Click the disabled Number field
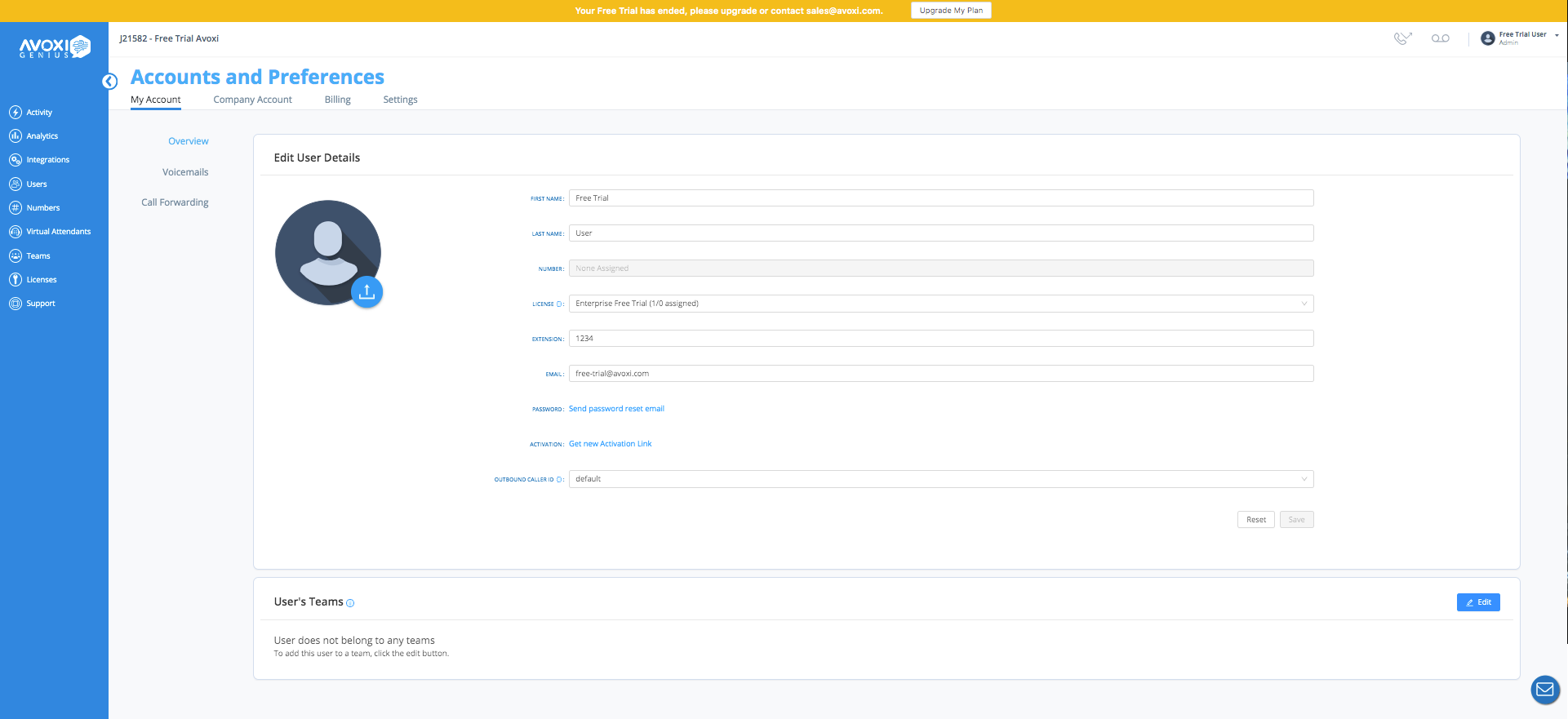1568x719 pixels. tap(941, 269)
